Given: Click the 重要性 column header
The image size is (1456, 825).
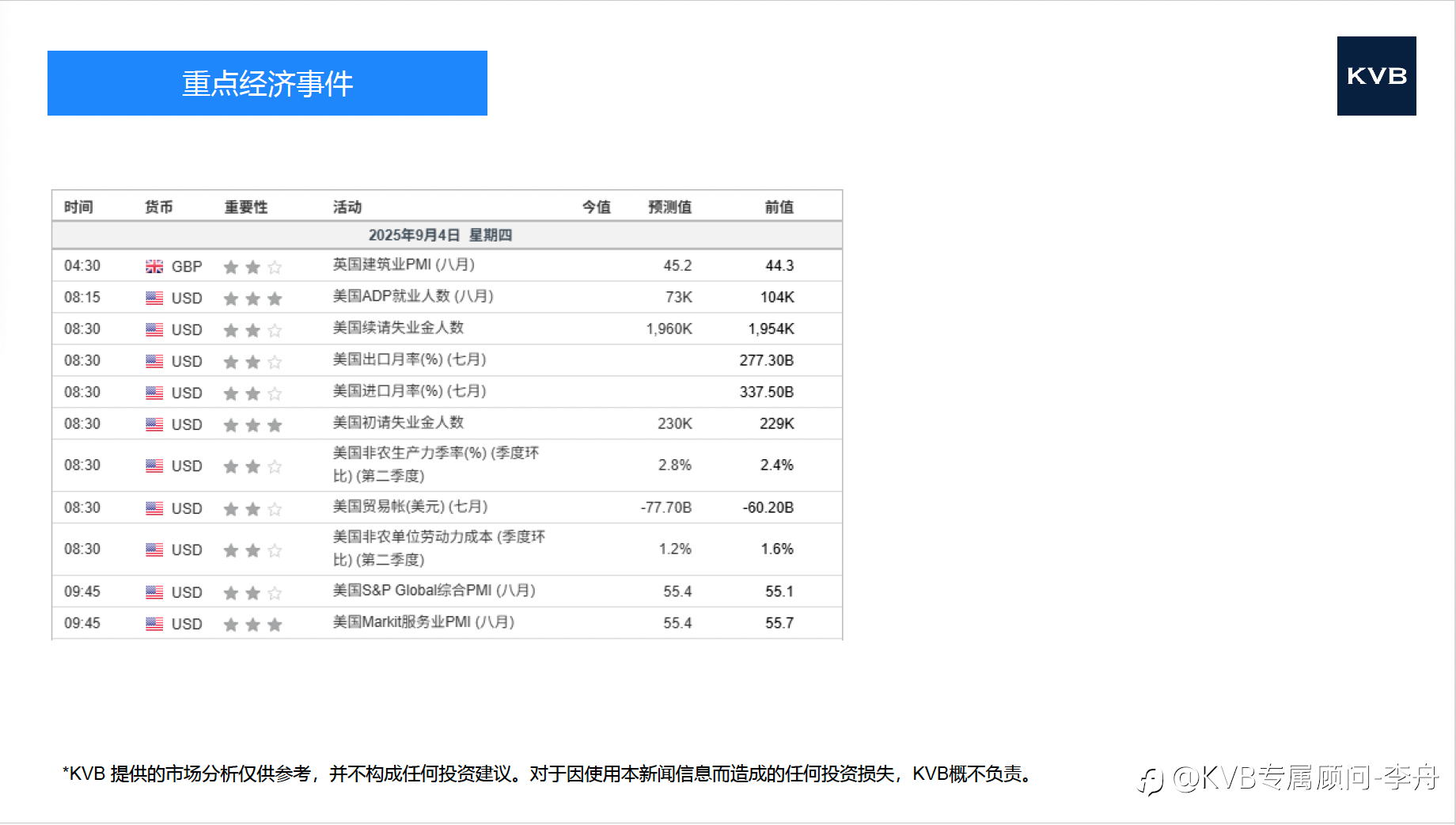Looking at the screenshot, I should click(246, 207).
